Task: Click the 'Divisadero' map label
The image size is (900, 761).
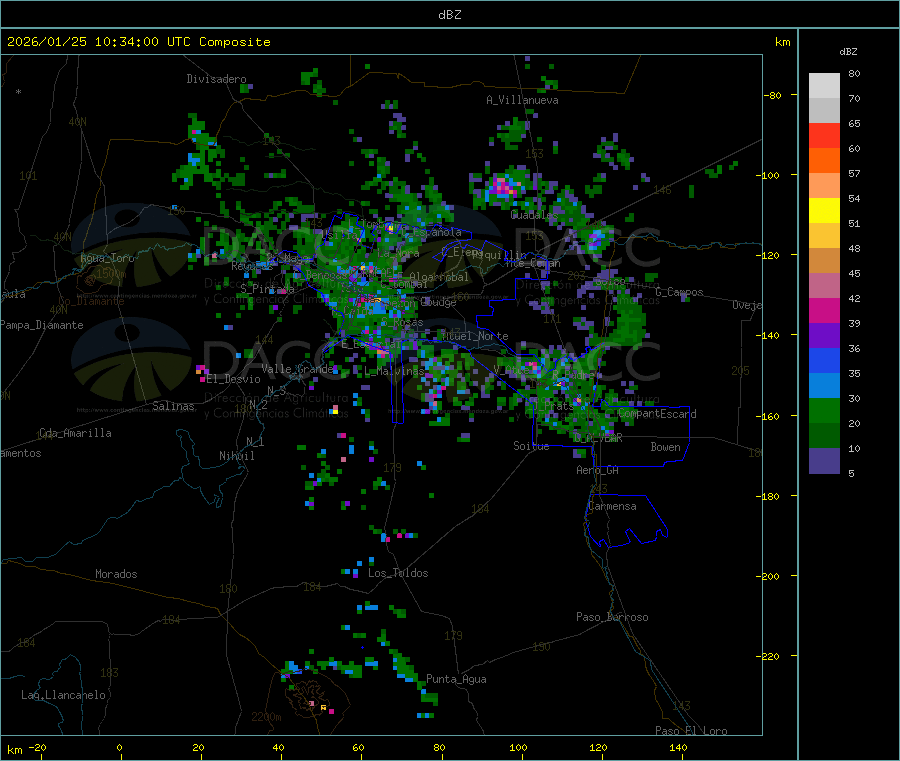Action: click(216, 79)
